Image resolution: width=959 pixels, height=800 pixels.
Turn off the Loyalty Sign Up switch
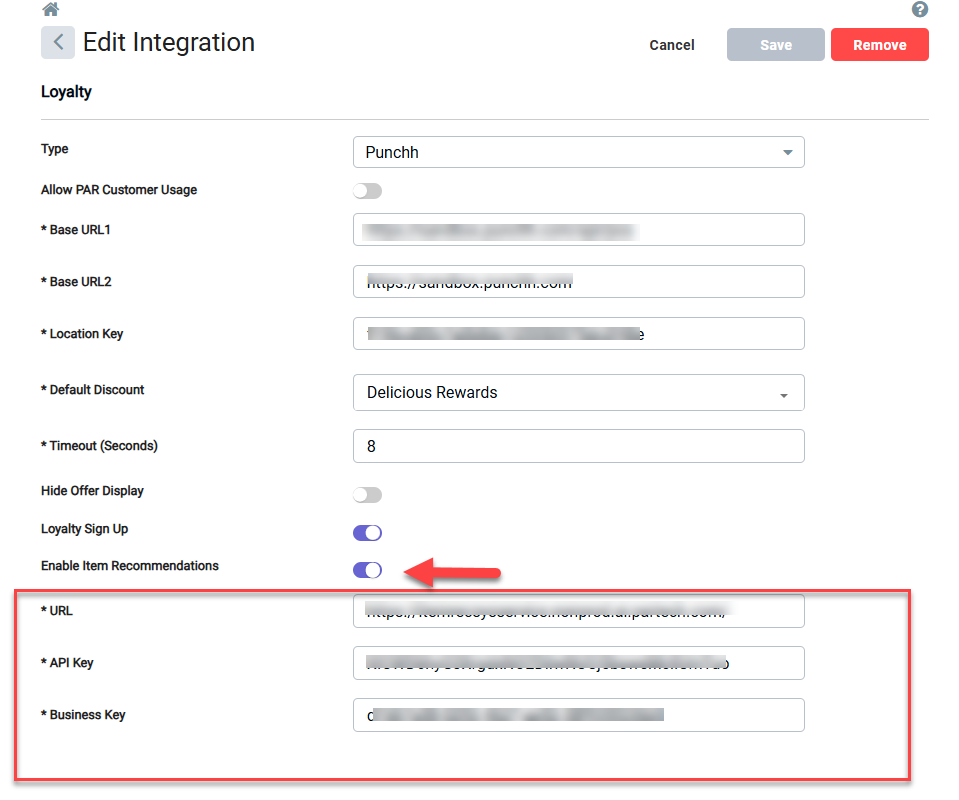[368, 532]
